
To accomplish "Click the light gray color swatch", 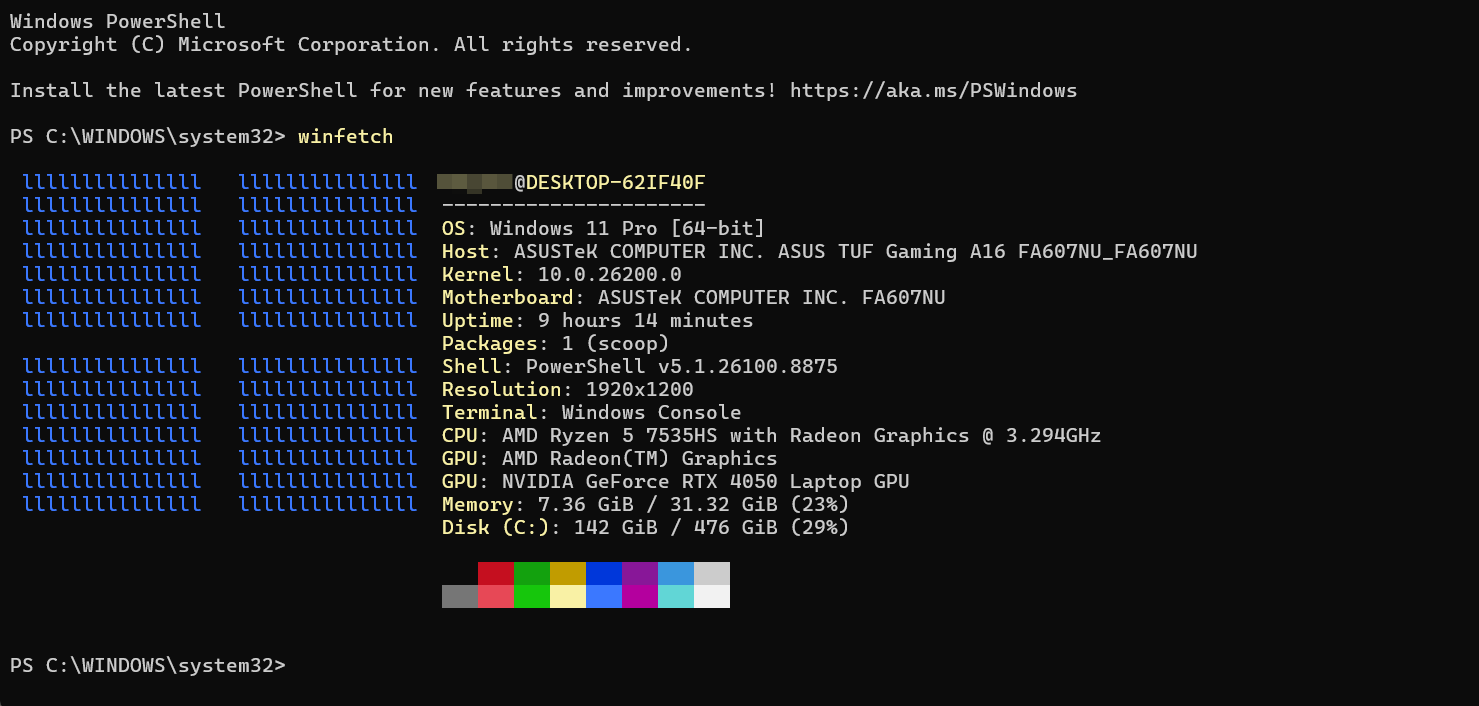I will pyautogui.click(x=712, y=573).
